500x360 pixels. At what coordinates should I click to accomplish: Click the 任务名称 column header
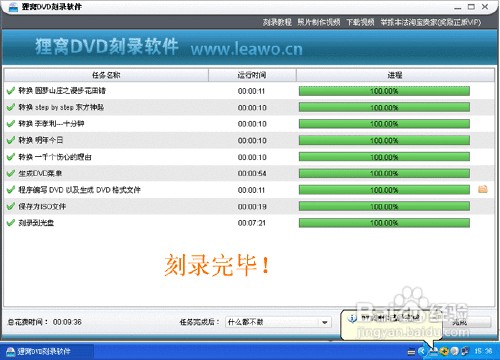tap(106, 75)
